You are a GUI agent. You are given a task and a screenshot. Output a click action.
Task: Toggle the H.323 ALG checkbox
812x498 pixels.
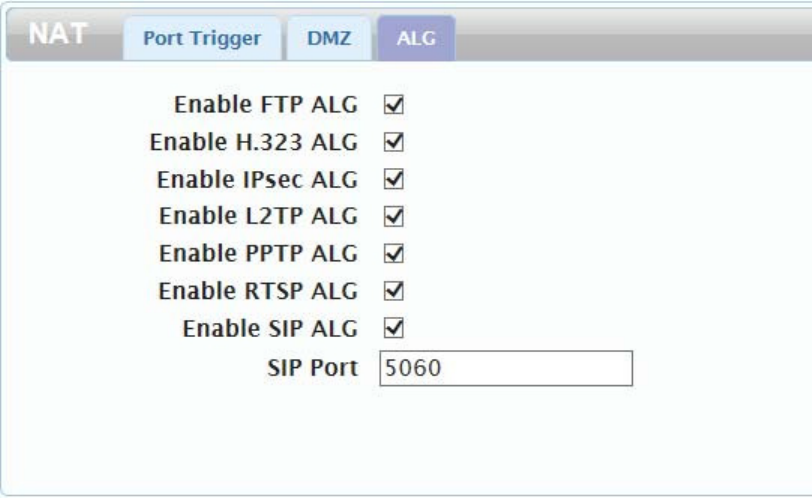(x=394, y=142)
